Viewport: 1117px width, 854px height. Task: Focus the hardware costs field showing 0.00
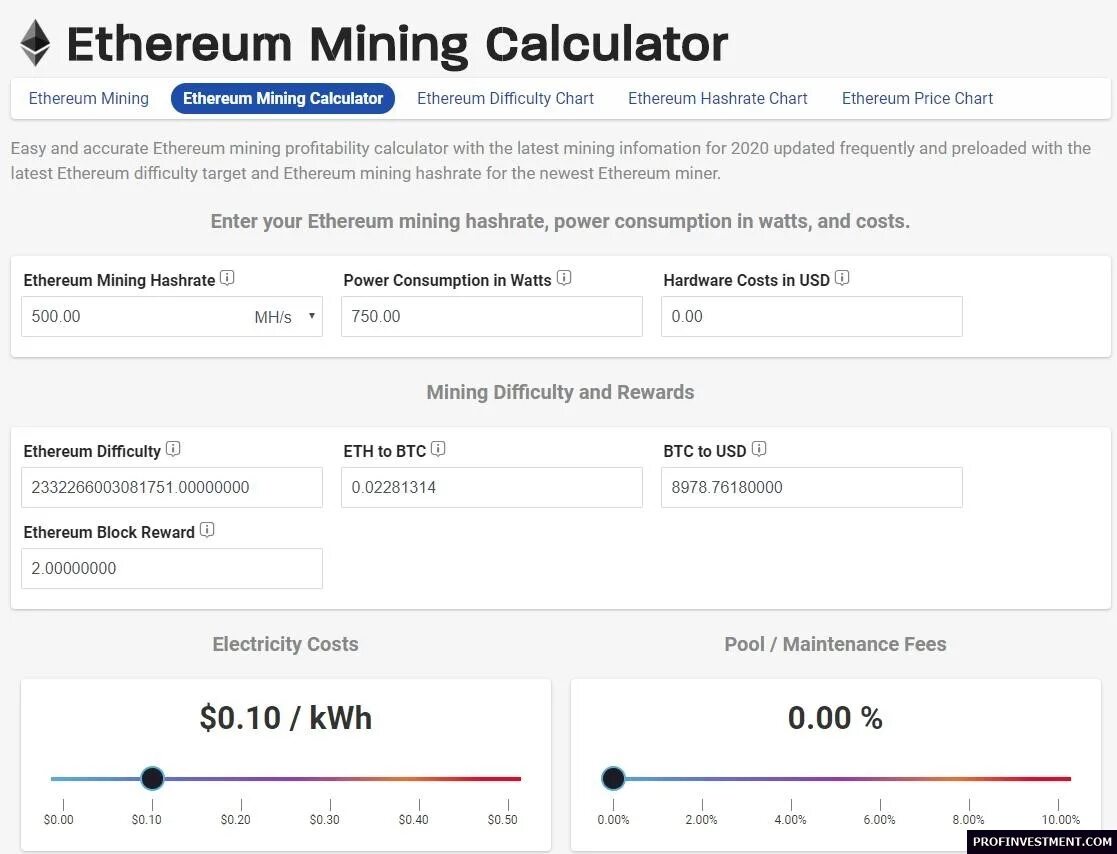coord(811,317)
